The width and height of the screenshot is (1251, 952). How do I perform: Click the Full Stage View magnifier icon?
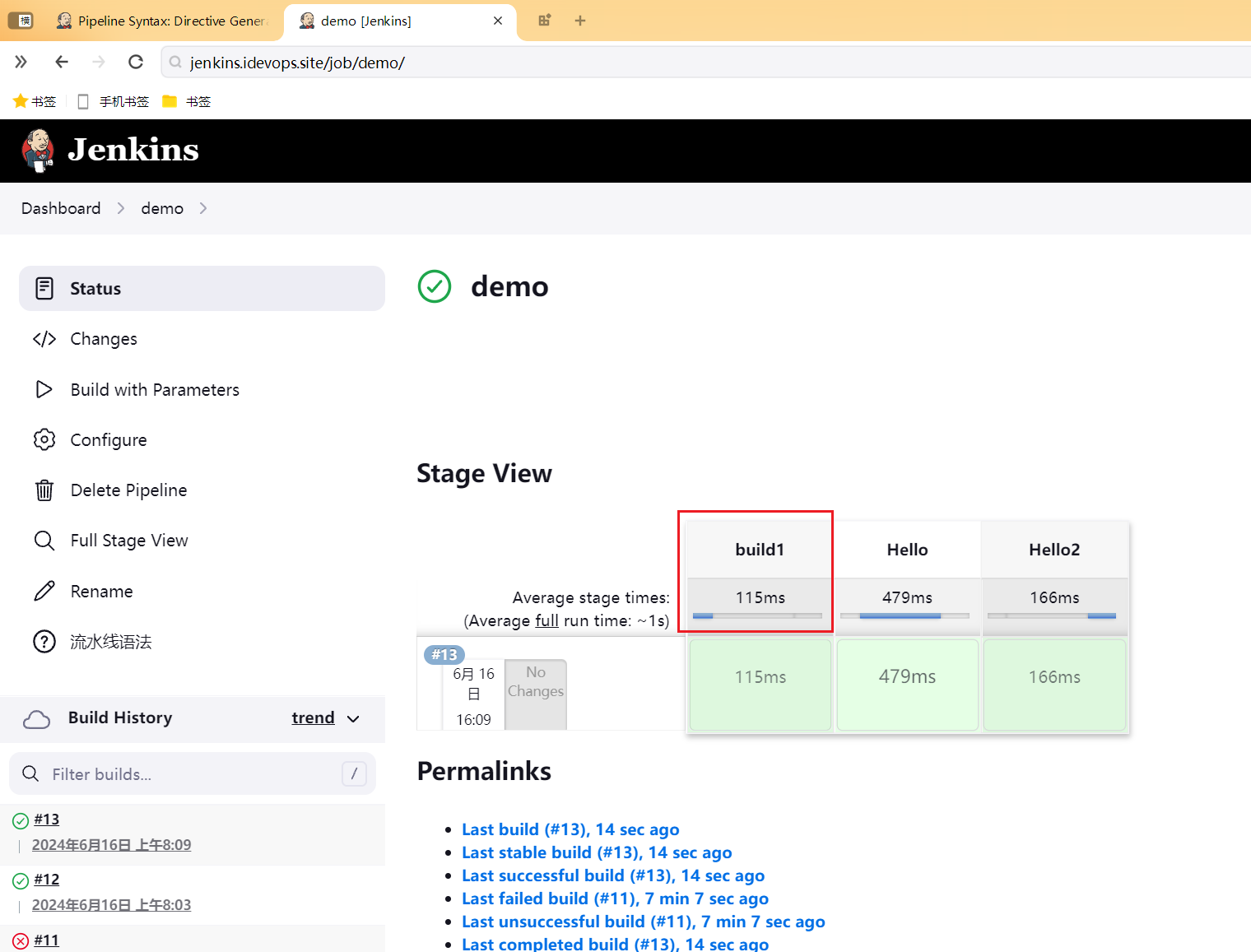44,541
